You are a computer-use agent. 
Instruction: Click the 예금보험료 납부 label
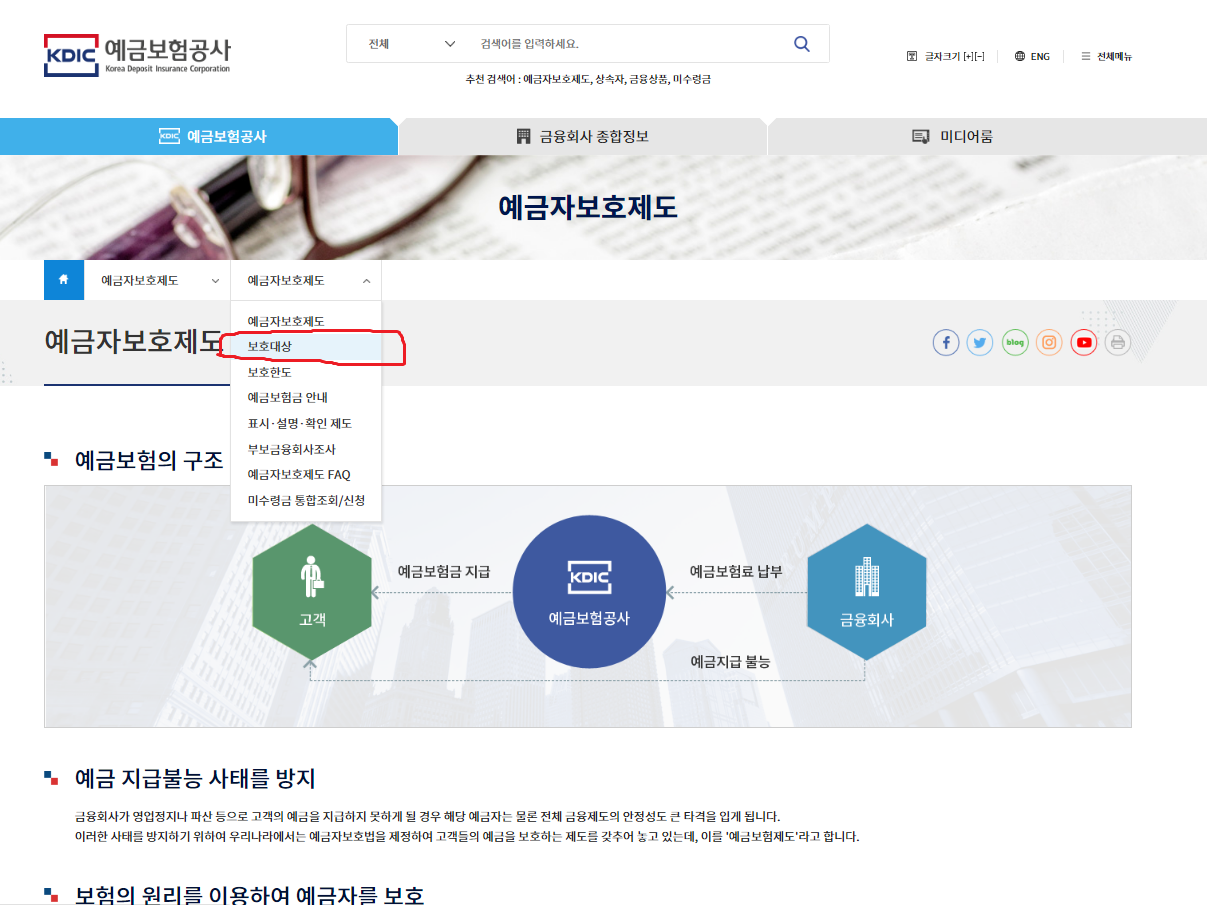point(736,572)
